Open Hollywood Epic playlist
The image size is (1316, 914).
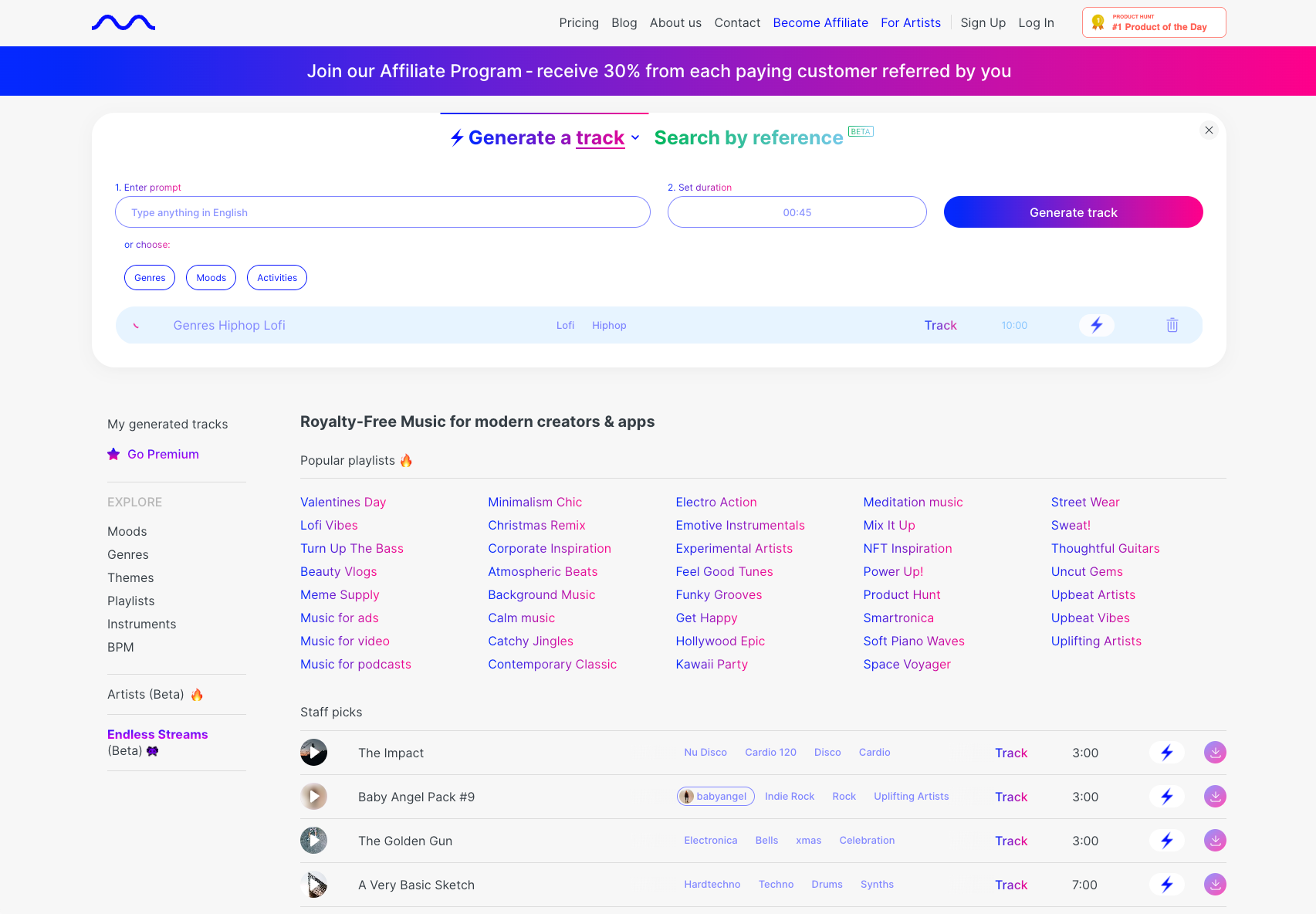[720, 641]
